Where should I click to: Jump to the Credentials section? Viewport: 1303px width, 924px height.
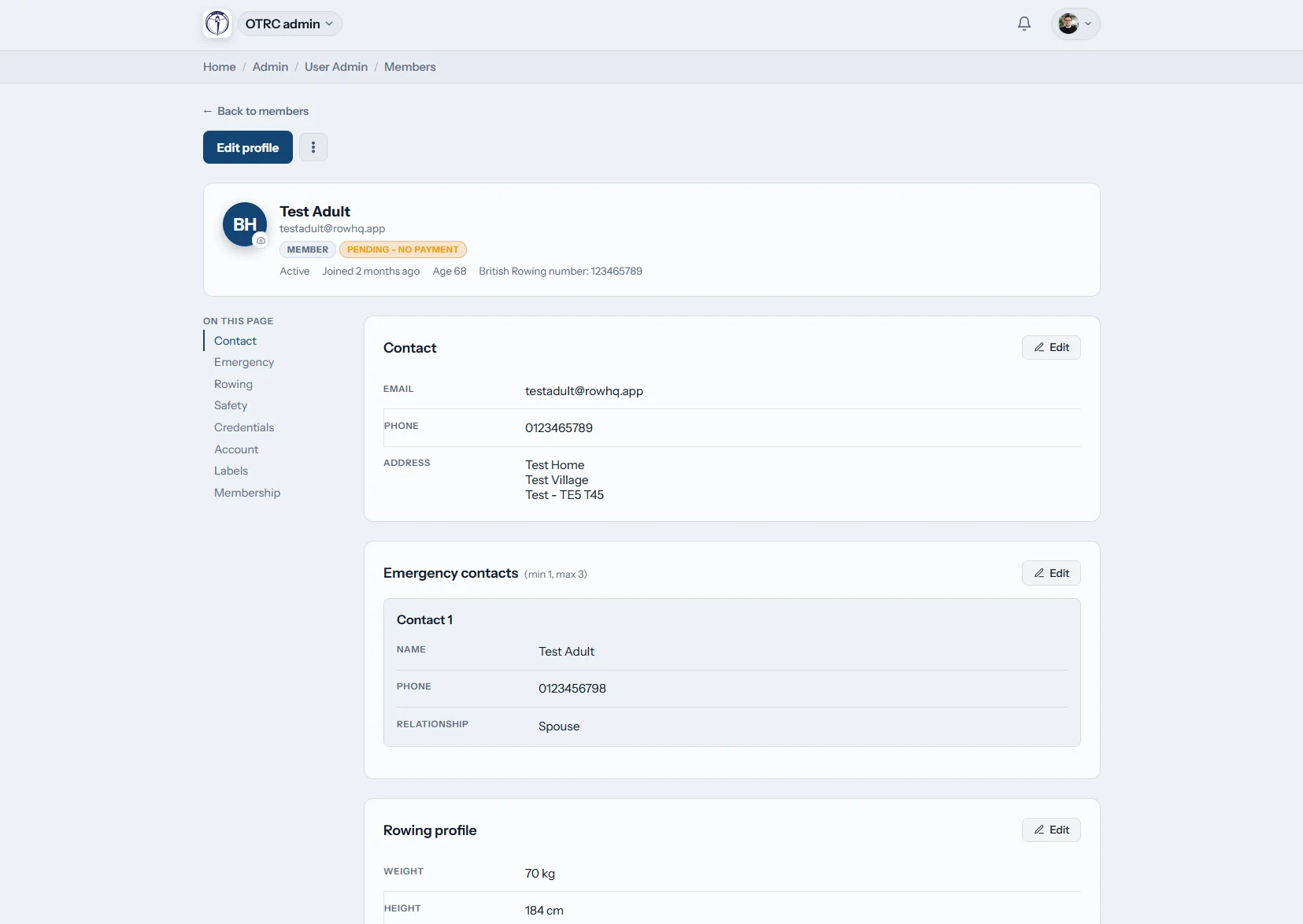click(244, 427)
